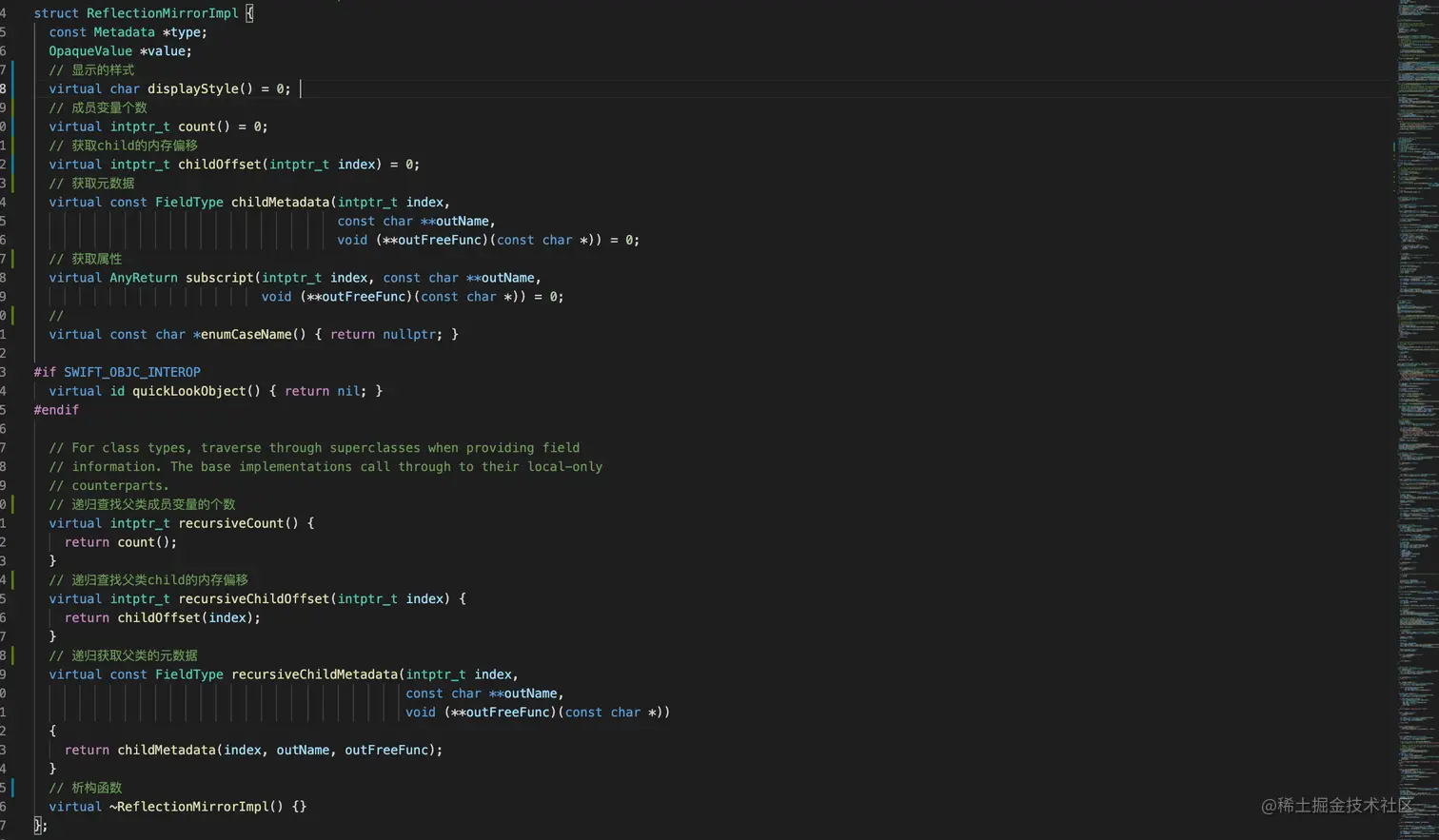Click the comment '// 成员变量个数'

98,107
